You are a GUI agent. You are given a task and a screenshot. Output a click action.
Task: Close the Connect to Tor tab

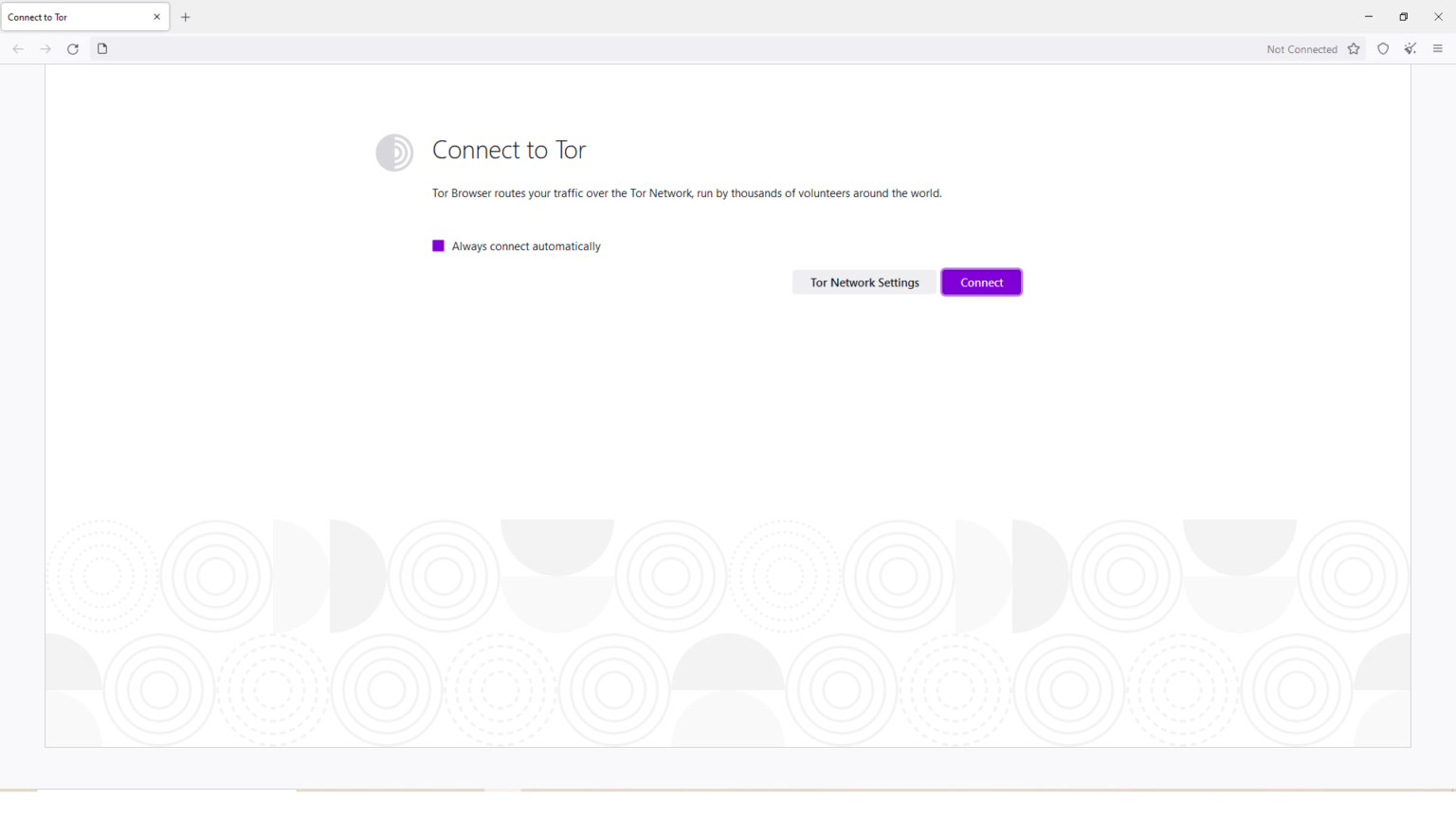click(x=156, y=16)
